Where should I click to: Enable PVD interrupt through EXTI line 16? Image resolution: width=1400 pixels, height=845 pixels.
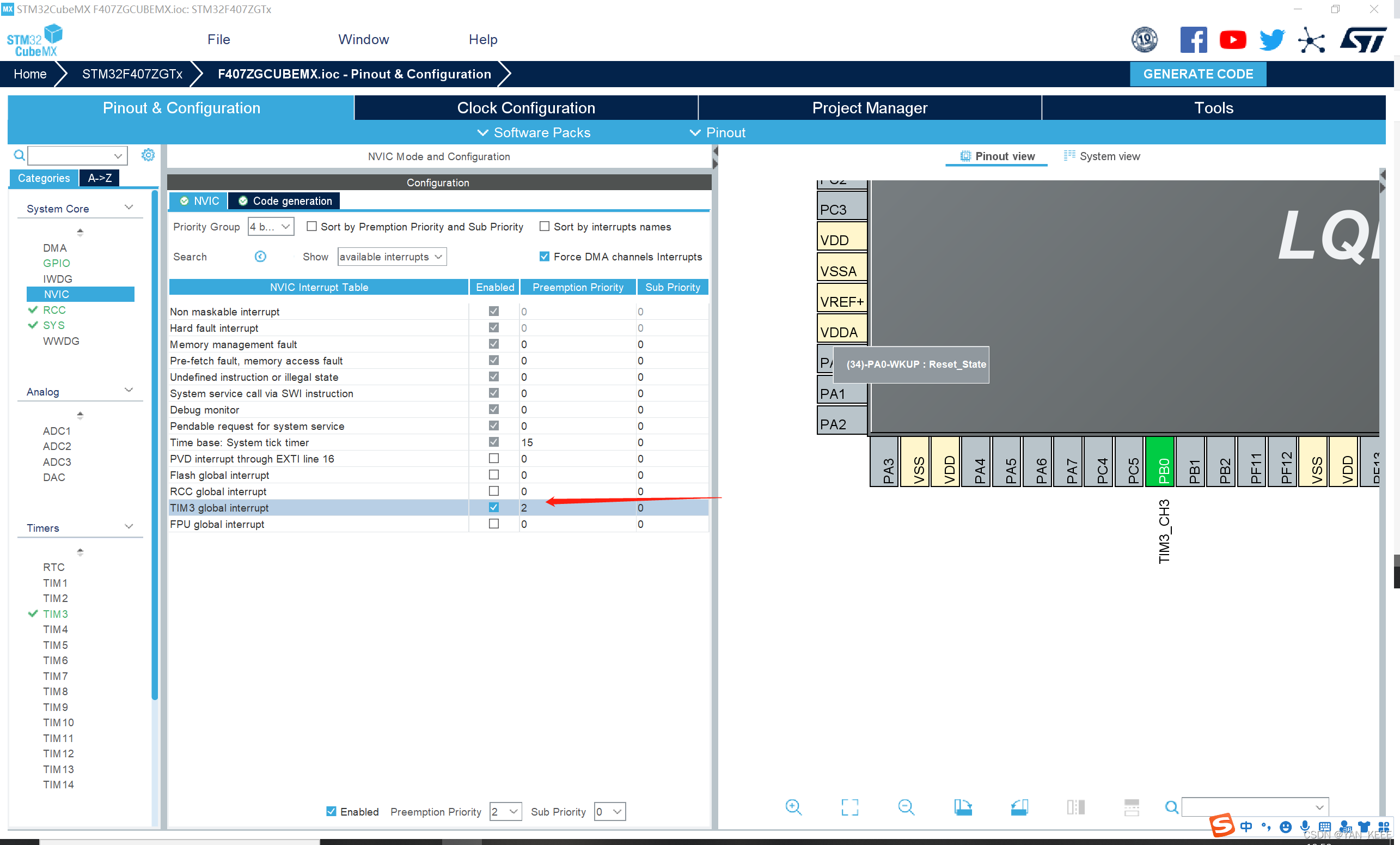pos(494,458)
